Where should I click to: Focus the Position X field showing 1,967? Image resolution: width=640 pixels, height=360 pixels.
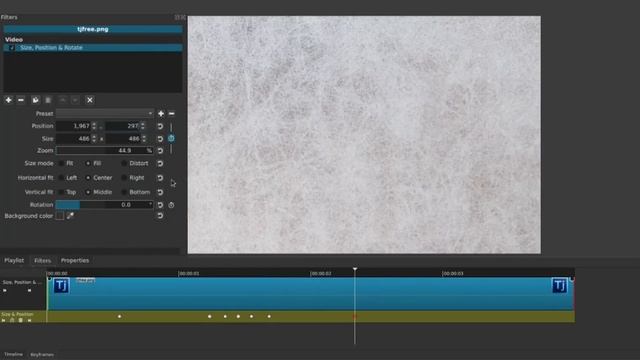pos(77,126)
